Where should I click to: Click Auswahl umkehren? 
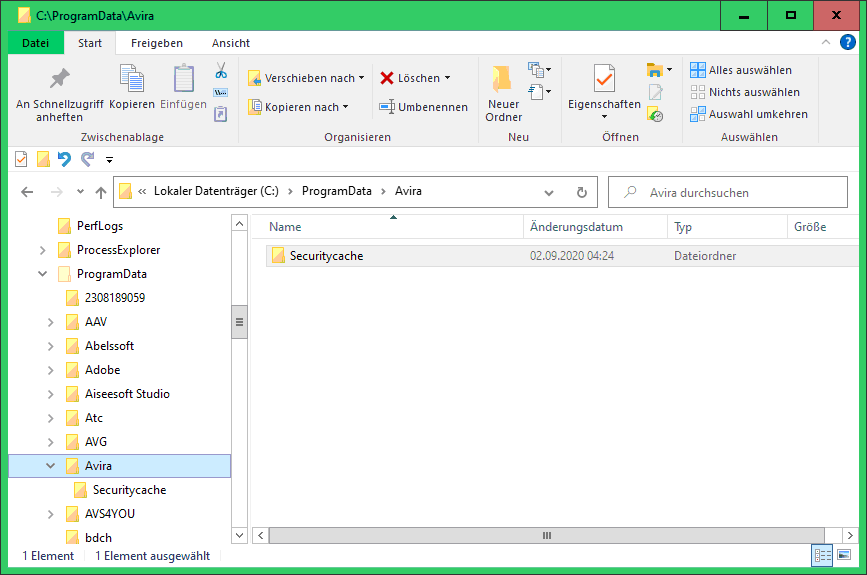(749, 114)
